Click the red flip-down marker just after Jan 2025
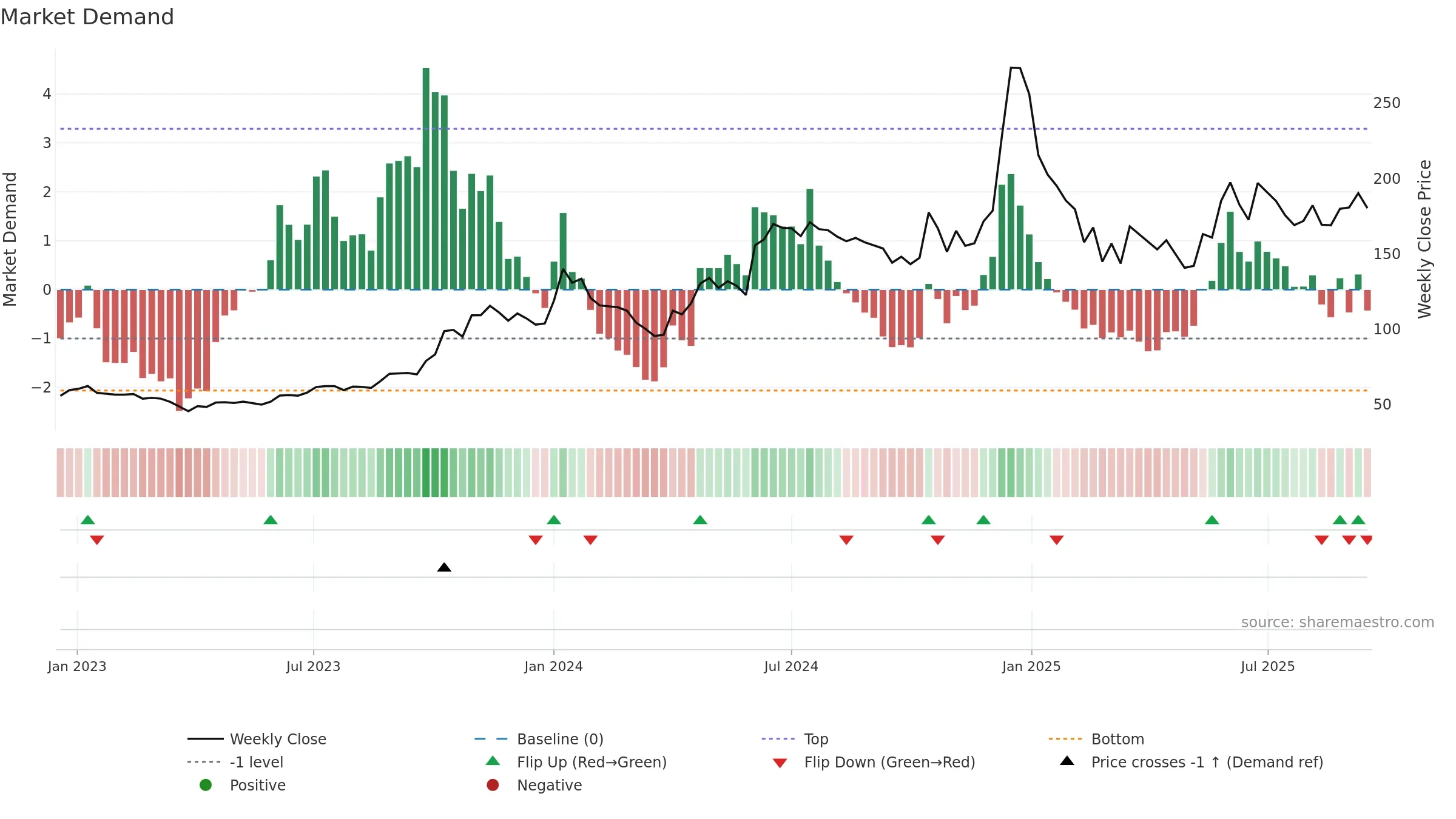 tap(1056, 540)
